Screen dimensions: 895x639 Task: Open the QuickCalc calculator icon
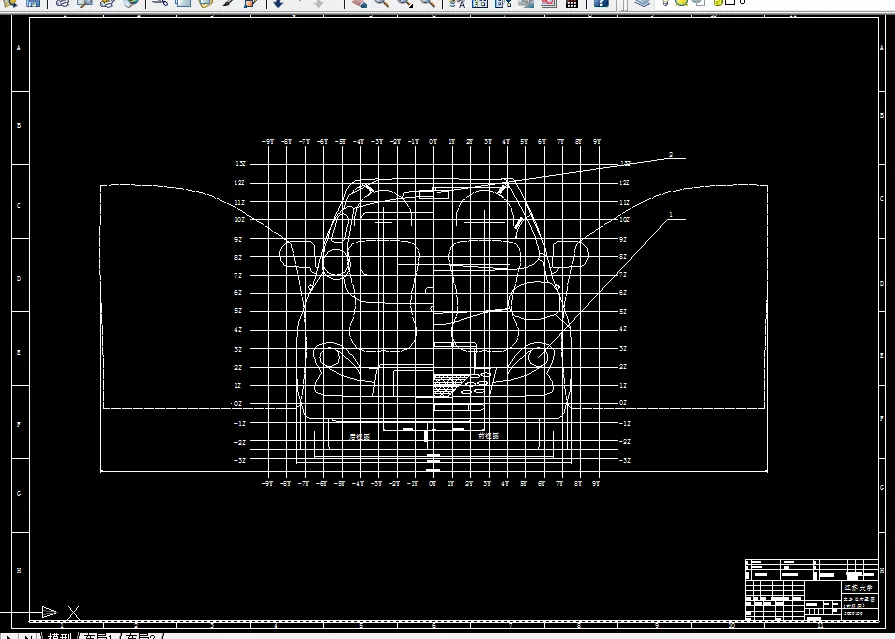tap(571, 3)
